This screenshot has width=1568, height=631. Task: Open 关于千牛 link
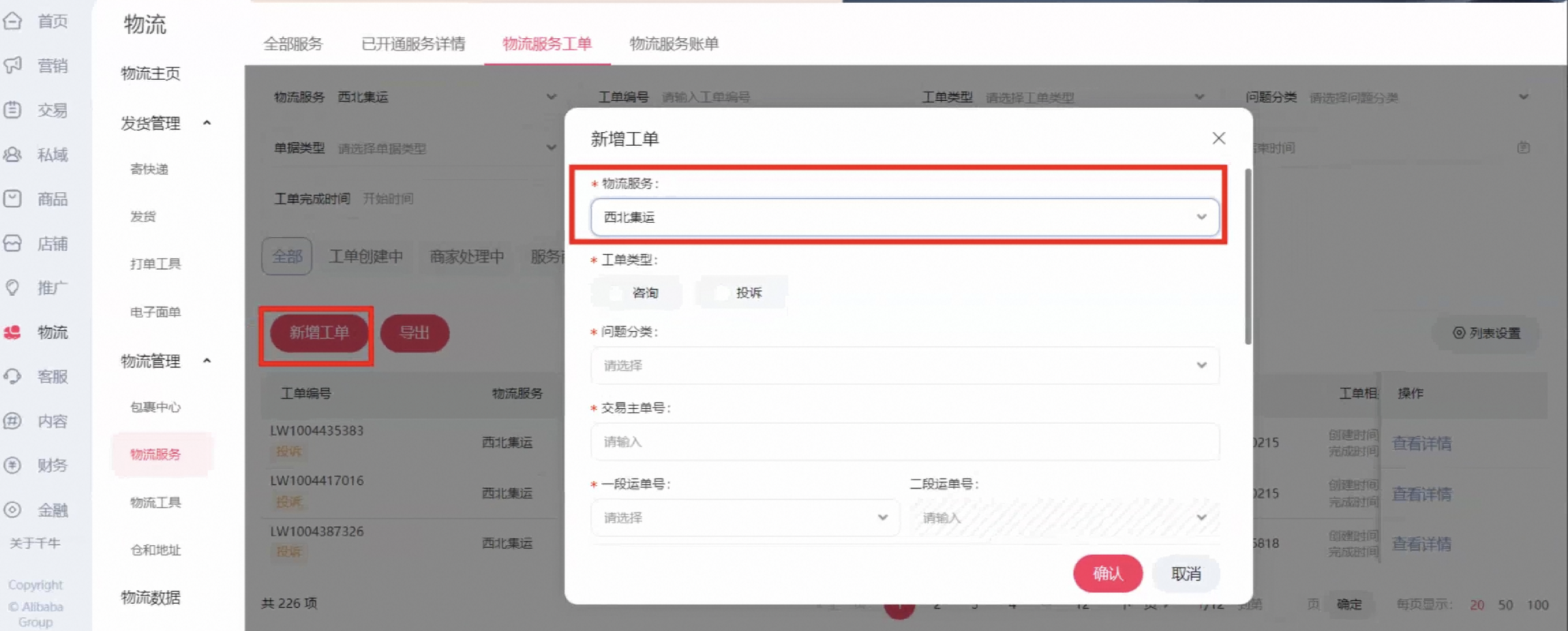tap(35, 543)
